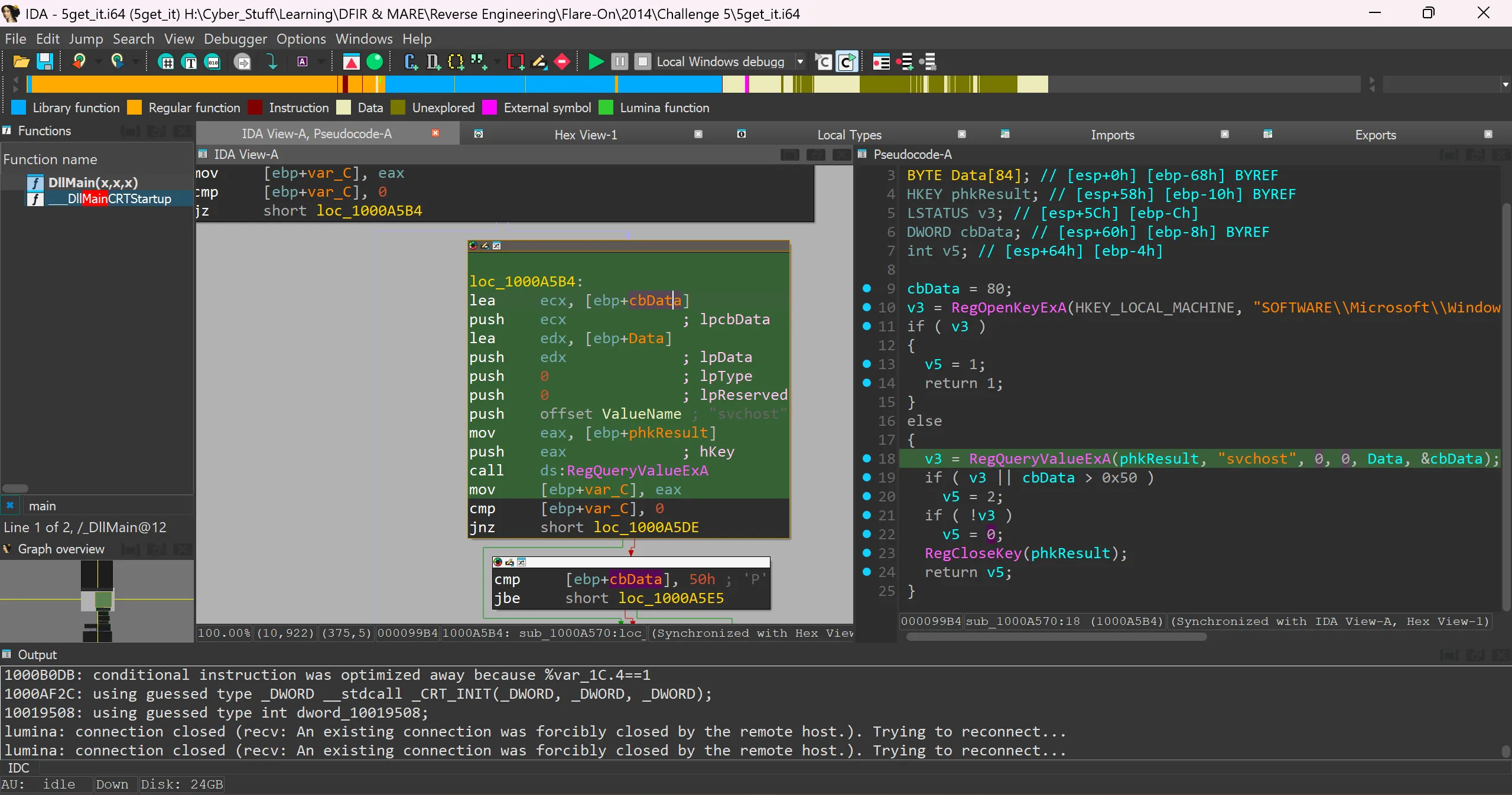The image size is (1512, 795).
Task: Open the Debugger menu
Action: [x=235, y=39]
